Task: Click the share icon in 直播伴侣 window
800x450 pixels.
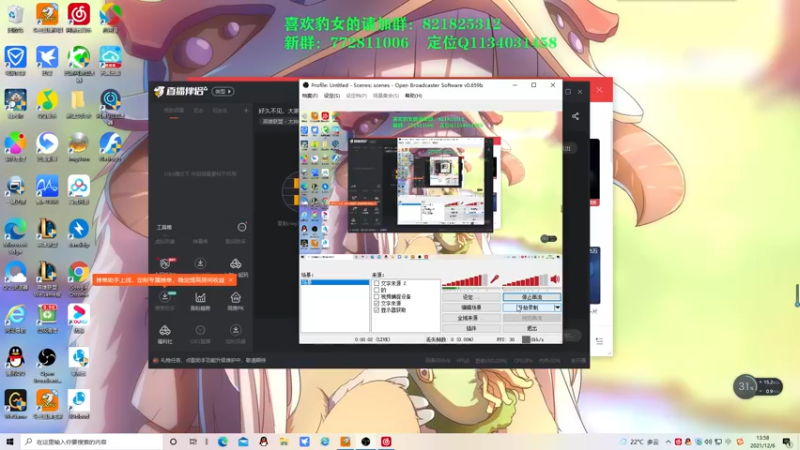Action: click(x=575, y=116)
